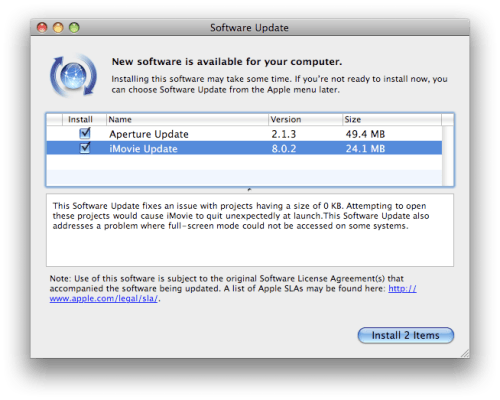Click the 49.4 MB size cell
The width and height of the screenshot is (500, 400).
[x=365, y=134]
